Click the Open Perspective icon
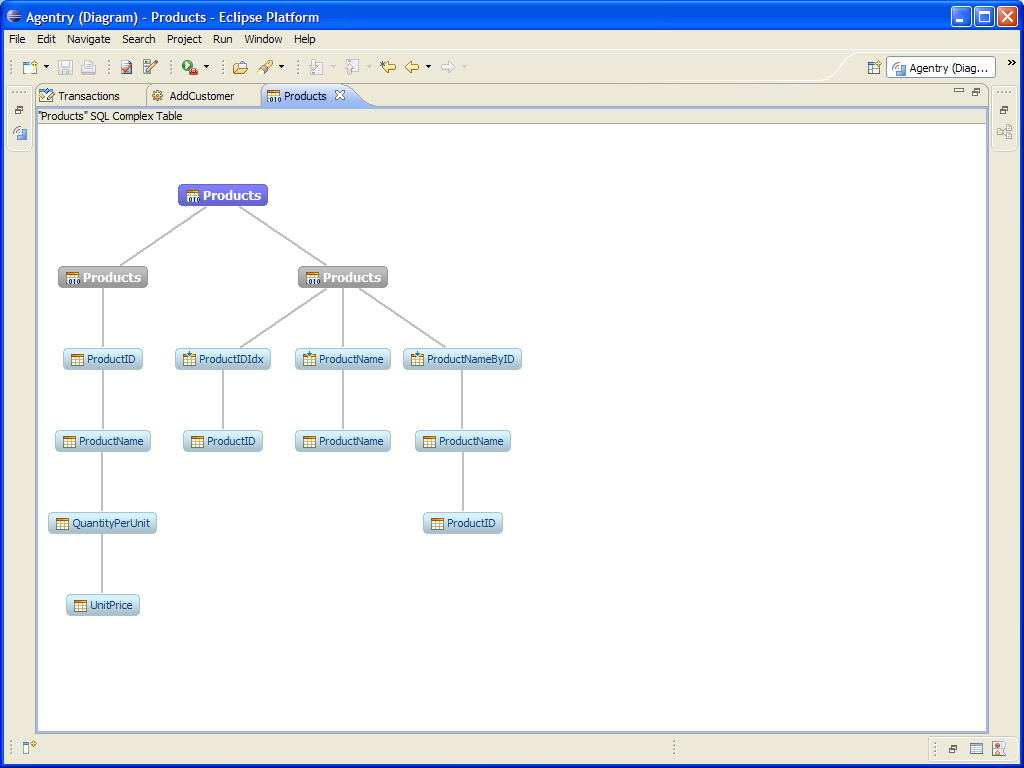Viewport: 1024px width, 768px height. pyautogui.click(x=874, y=68)
